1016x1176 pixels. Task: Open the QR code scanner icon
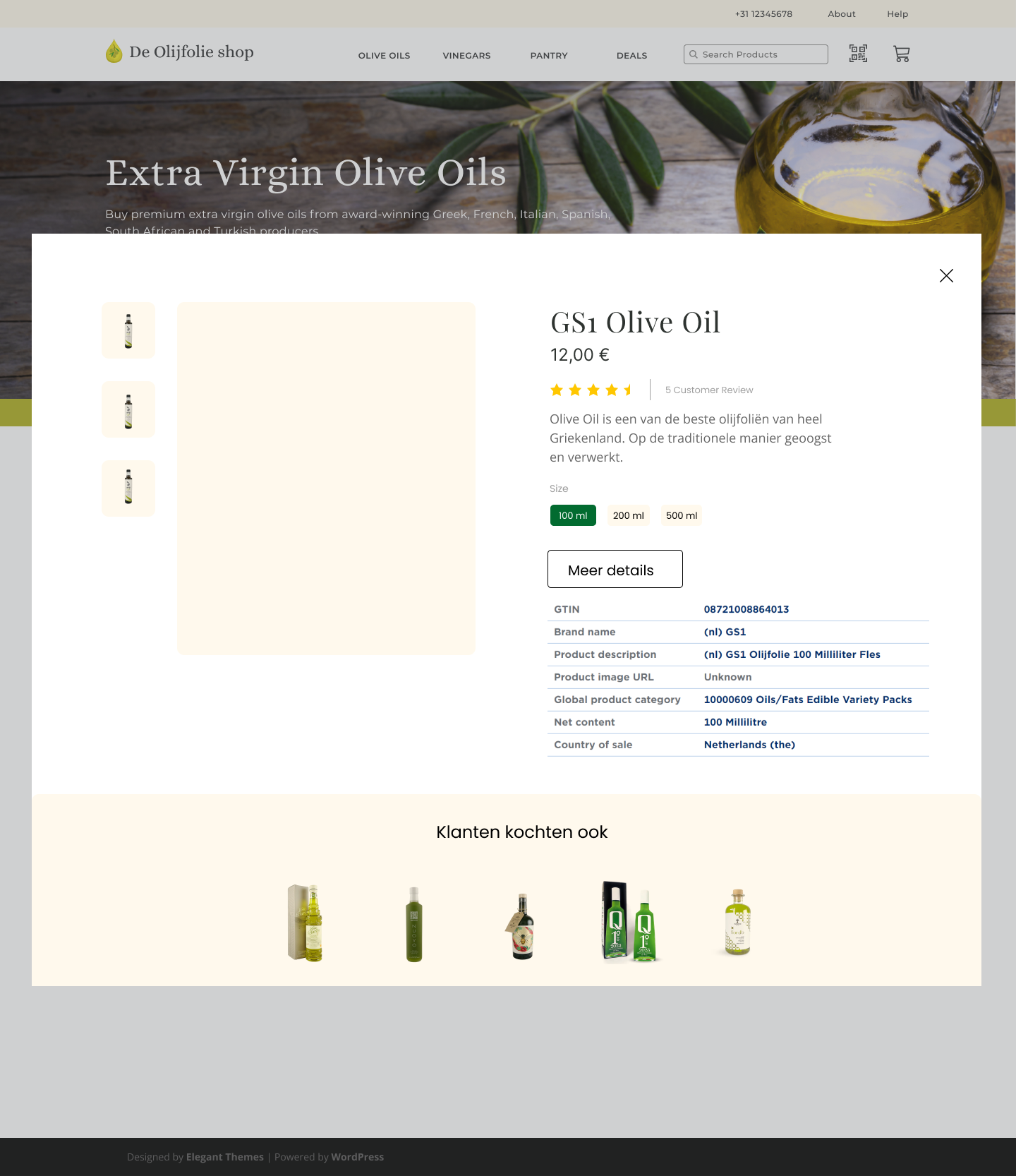tap(858, 54)
